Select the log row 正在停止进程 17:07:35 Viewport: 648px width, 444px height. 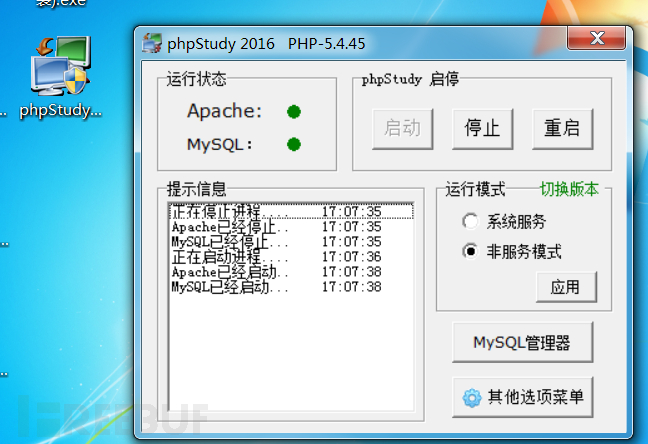[291, 212]
